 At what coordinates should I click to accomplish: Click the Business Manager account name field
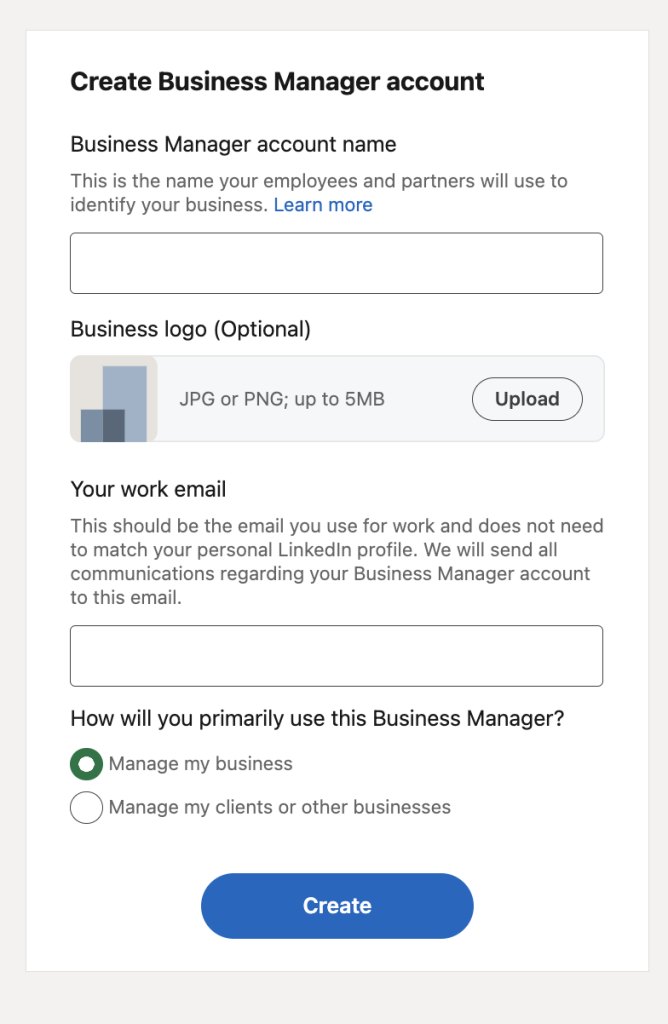pyautogui.click(x=336, y=262)
